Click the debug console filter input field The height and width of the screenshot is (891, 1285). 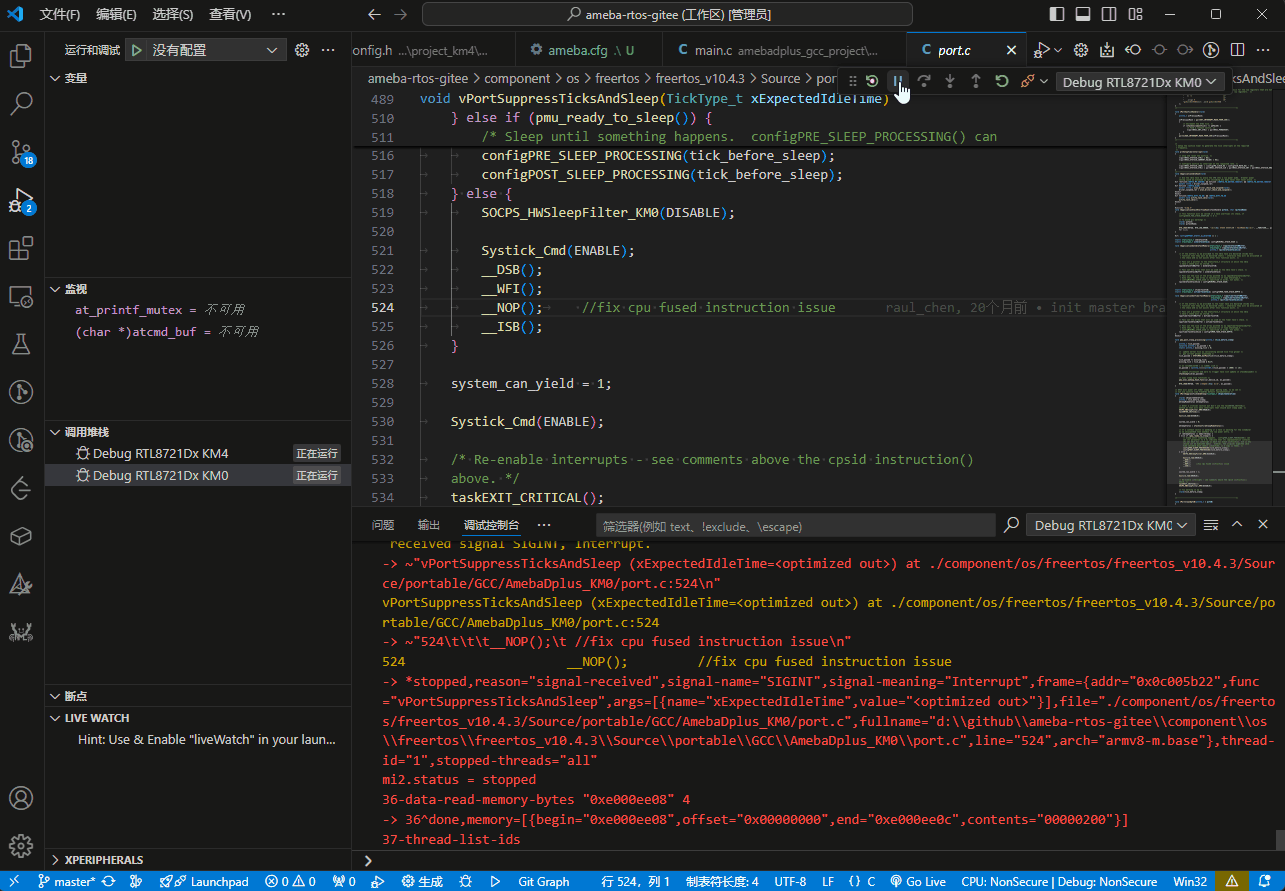[796, 526]
